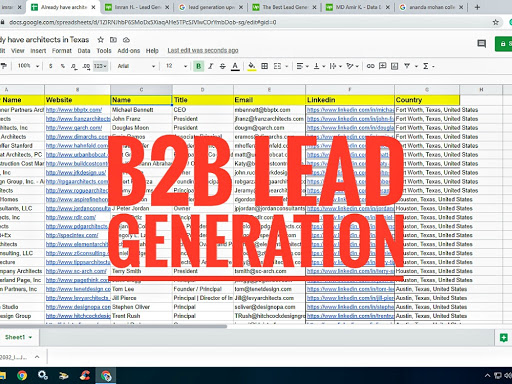
Task: Show hidden system tray icons arrow
Action: pyautogui.click(x=487, y=376)
